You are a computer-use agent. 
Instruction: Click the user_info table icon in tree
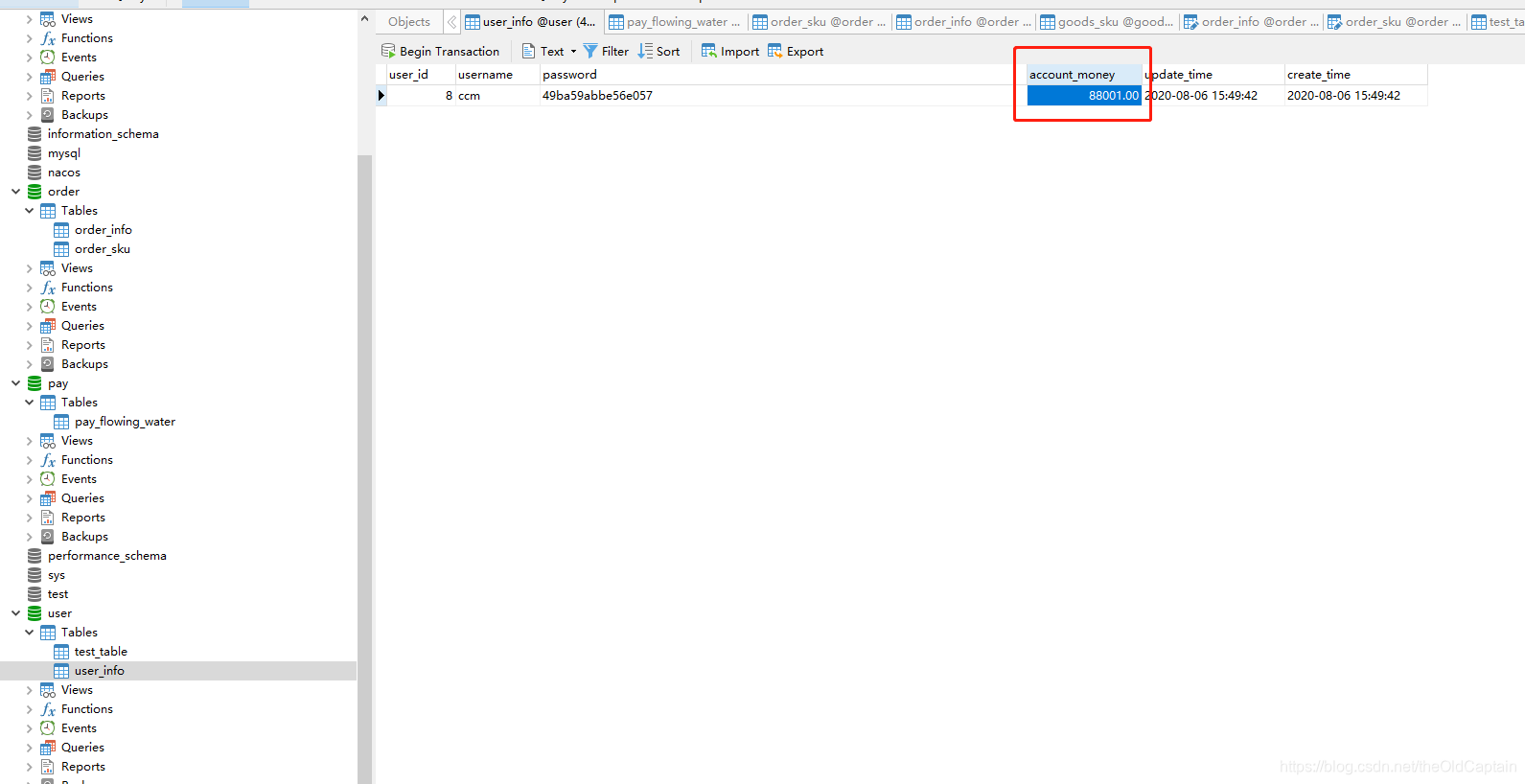click(x=61, y=671)
